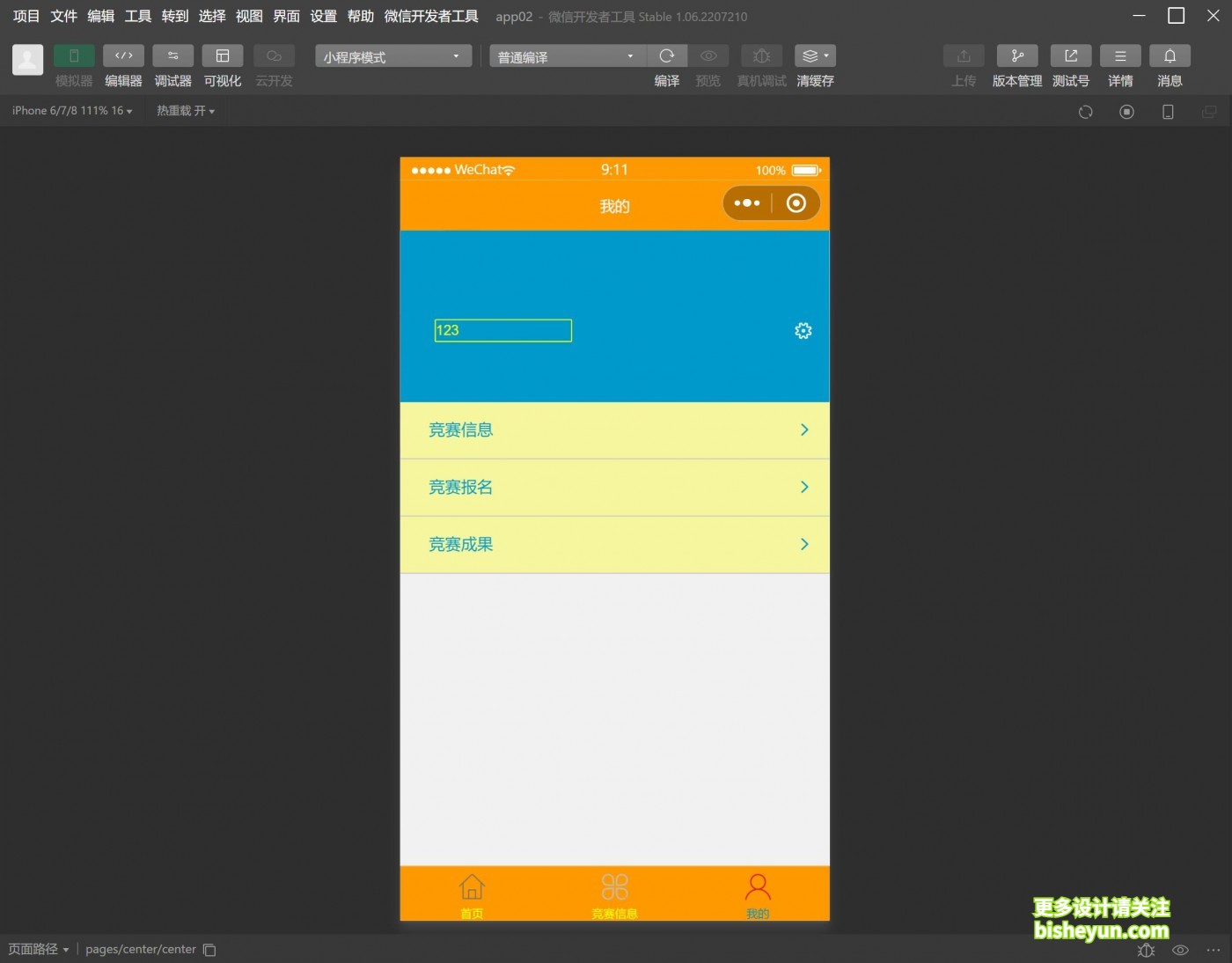Viewport: 1232px width, 963px height.
Task: Open the 页面路径 dropdown
Action: 39,949
